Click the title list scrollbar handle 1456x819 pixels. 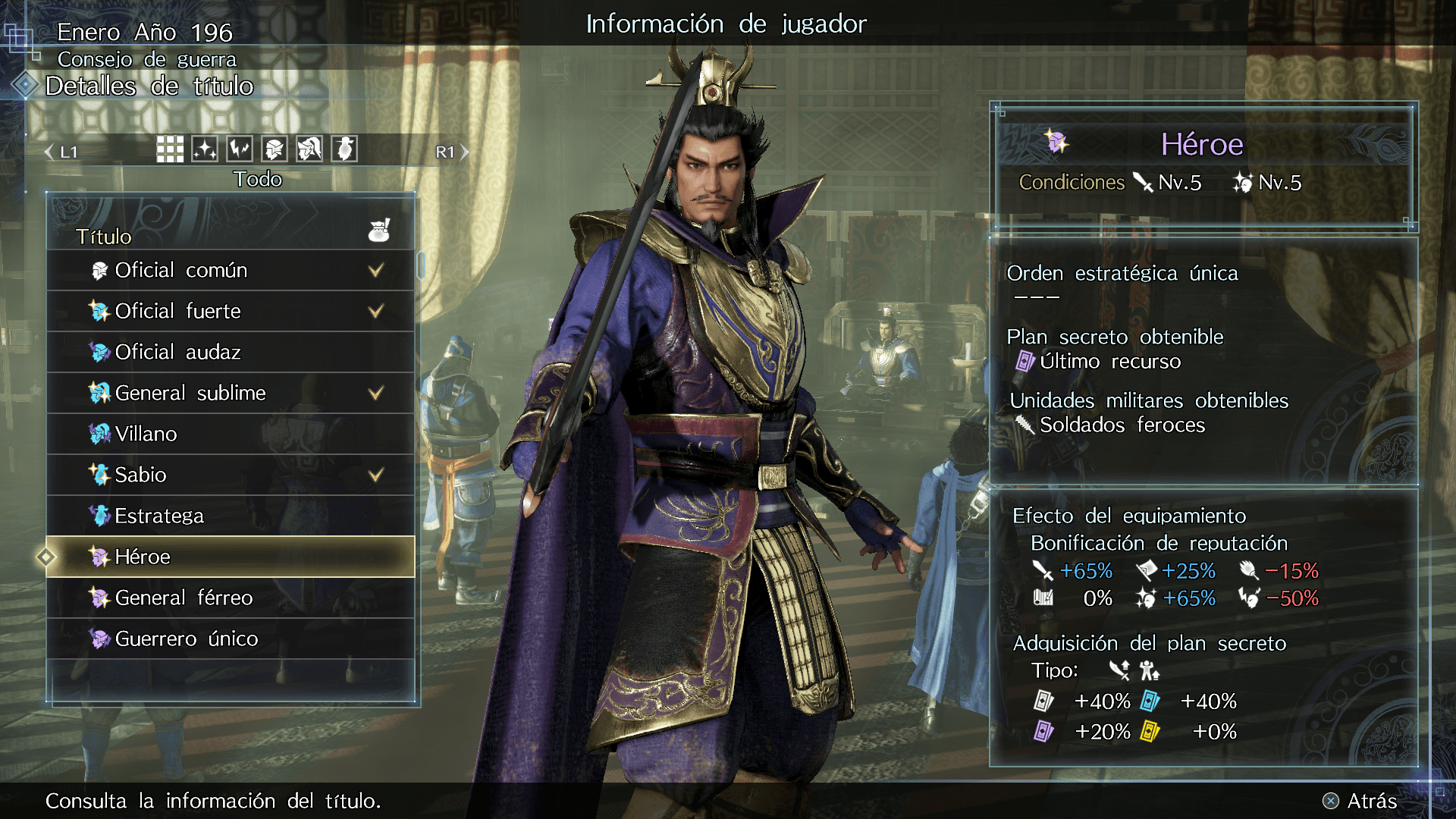pyautogui.click(x=421, y=265)
